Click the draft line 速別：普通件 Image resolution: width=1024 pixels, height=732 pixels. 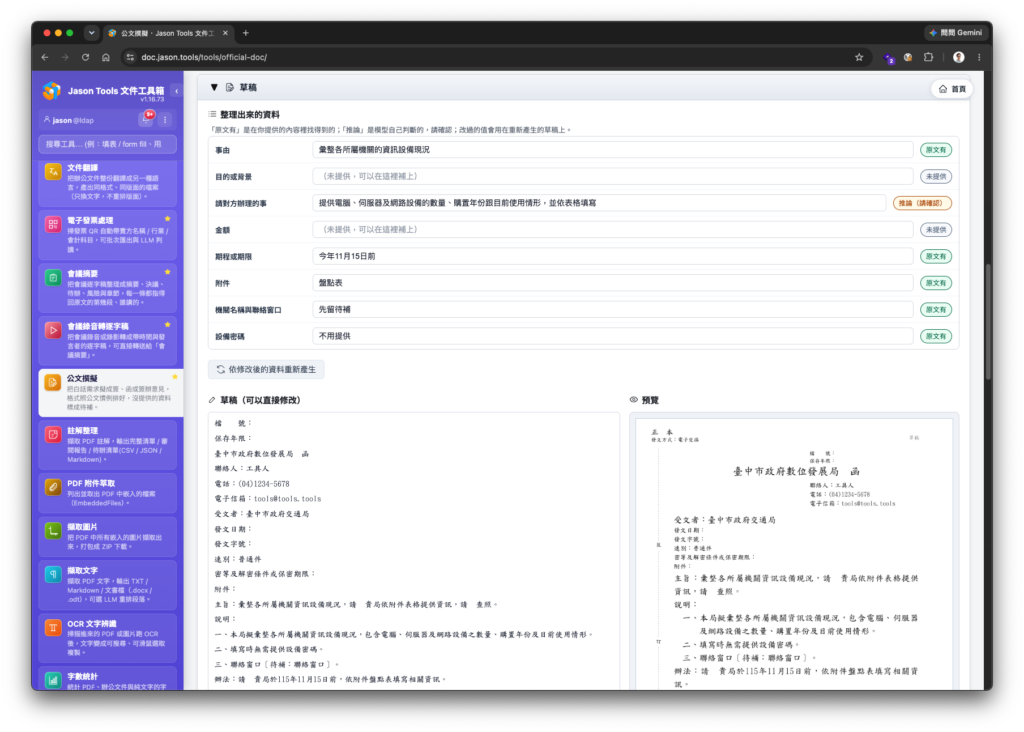[x=238, y=559]
